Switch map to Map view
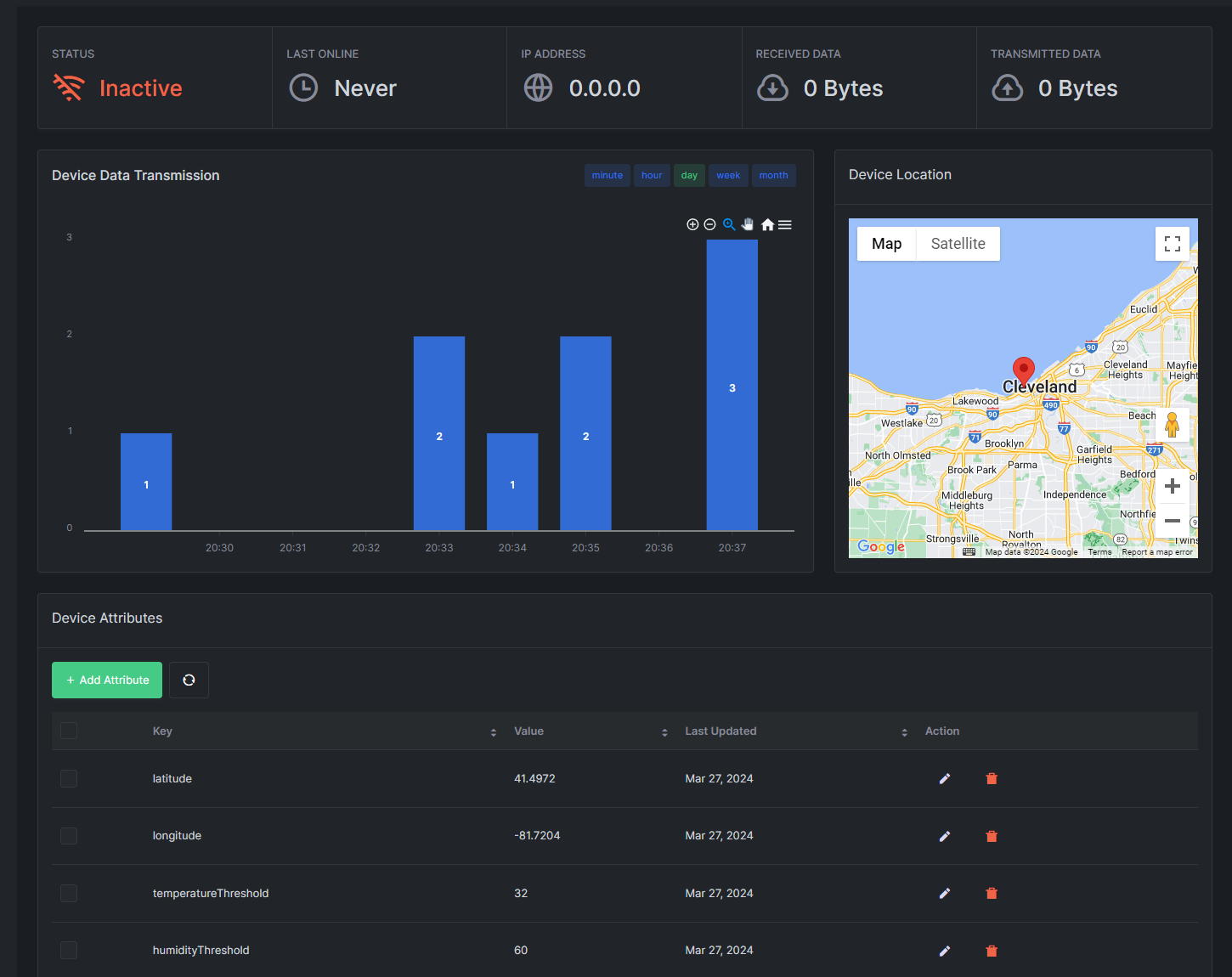Screen dimensions: 1232x977 pyautogui.click(x=886, y=244)
